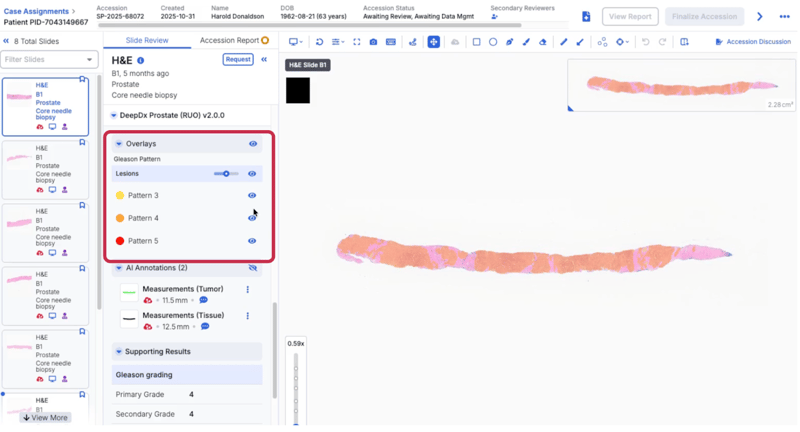Click the Request button
The width and height of the screenshot is (800, 432).
click(238, 60)
